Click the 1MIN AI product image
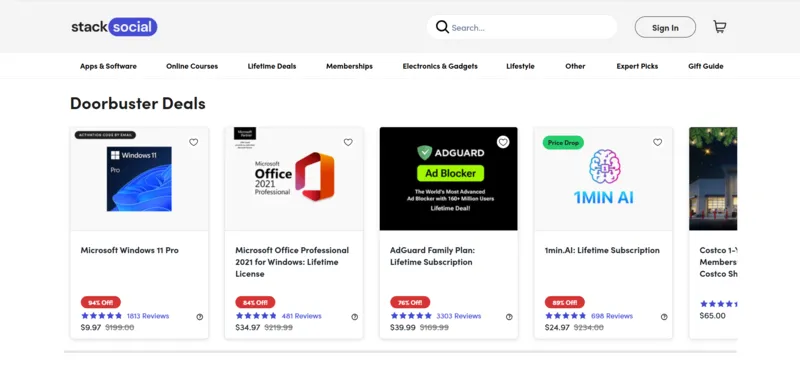The height and width of the screenshot is (366, 800). [604, 179]
